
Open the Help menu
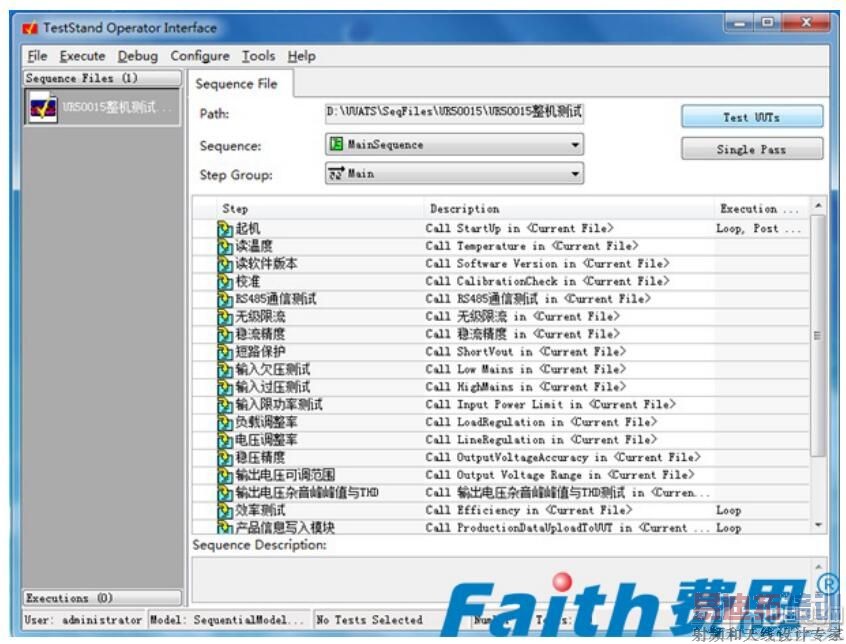pos(302,56)
